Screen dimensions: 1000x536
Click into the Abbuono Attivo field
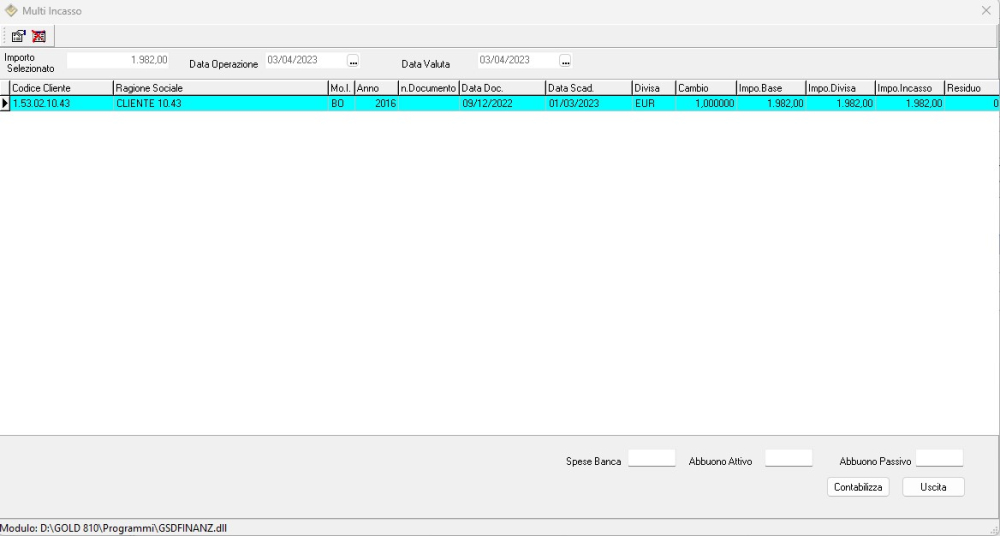pyautogui.click(x=788, y=459)
